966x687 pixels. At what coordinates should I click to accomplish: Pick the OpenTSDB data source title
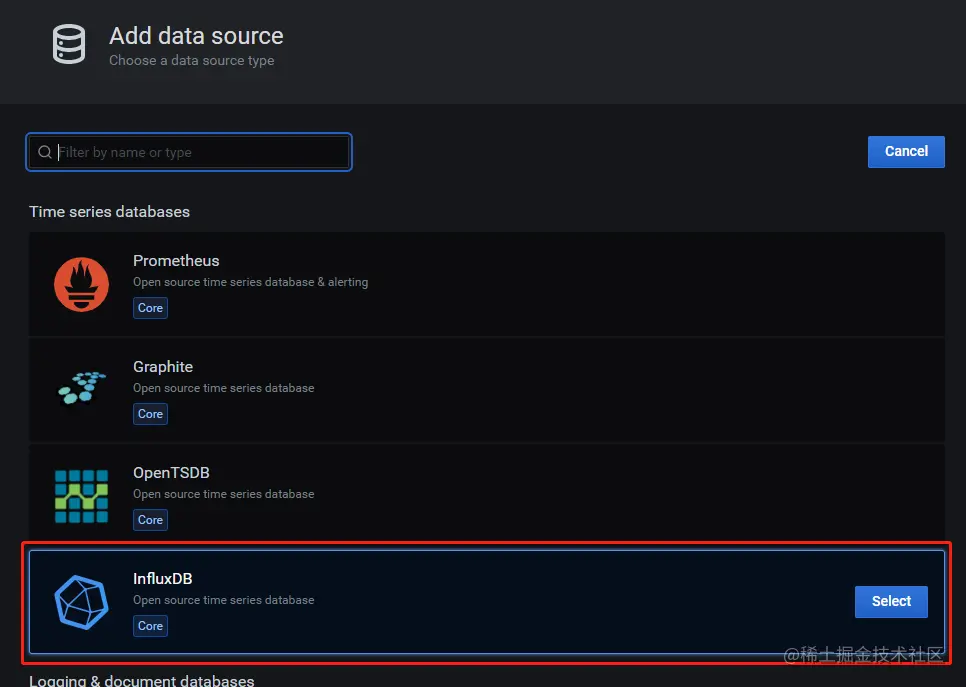[171, 473]
